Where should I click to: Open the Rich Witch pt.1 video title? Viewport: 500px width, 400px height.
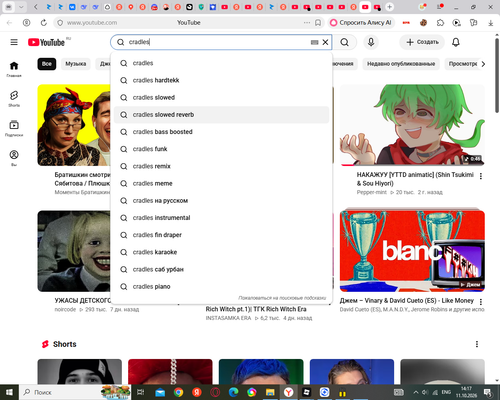256,309
